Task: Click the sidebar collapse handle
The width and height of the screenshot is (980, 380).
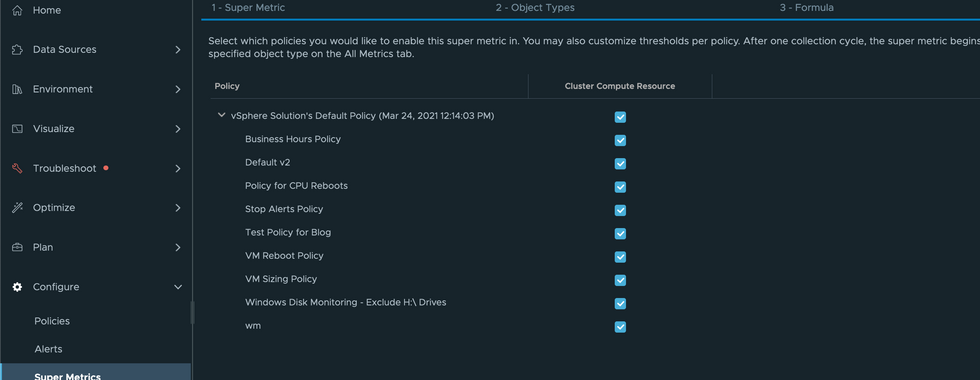Action: tap(192, 312)
